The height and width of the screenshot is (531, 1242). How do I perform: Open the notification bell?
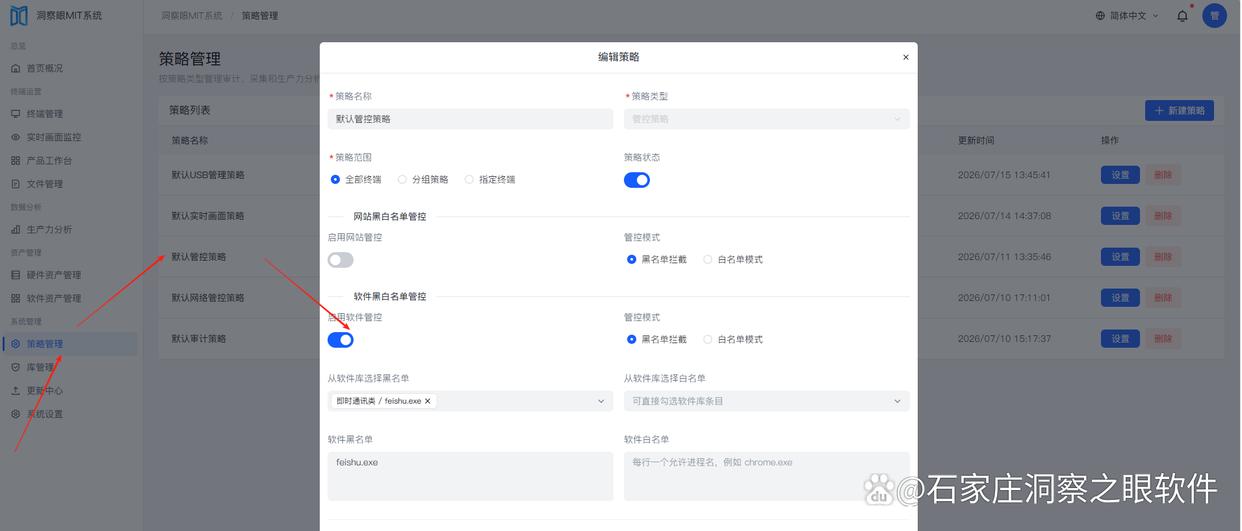pyautogui.click(x=1182, y=16)
